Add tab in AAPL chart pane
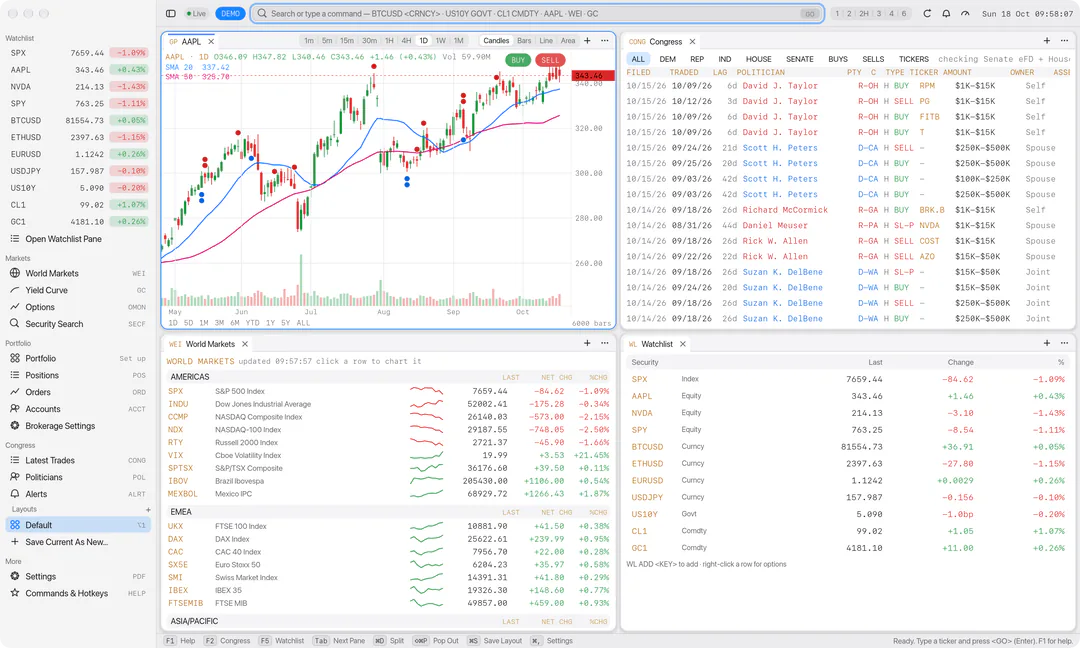 point(588,41)
